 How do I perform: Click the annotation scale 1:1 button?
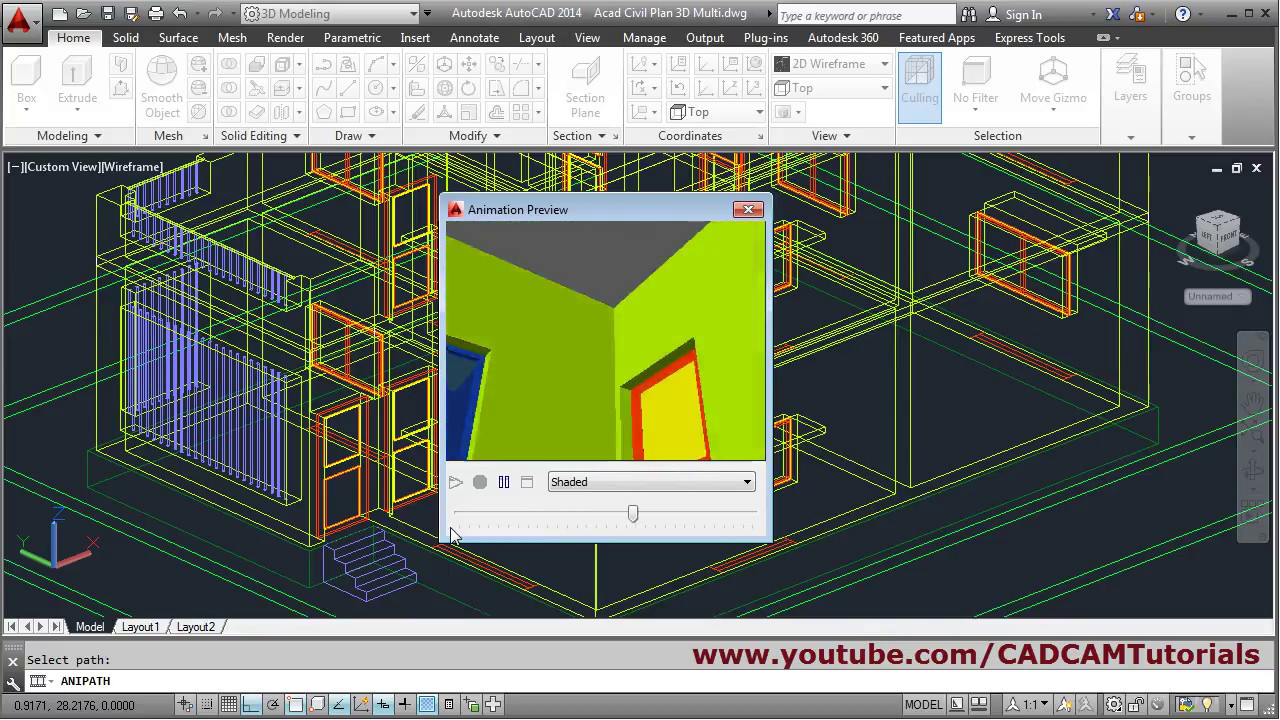point(1028,705)
